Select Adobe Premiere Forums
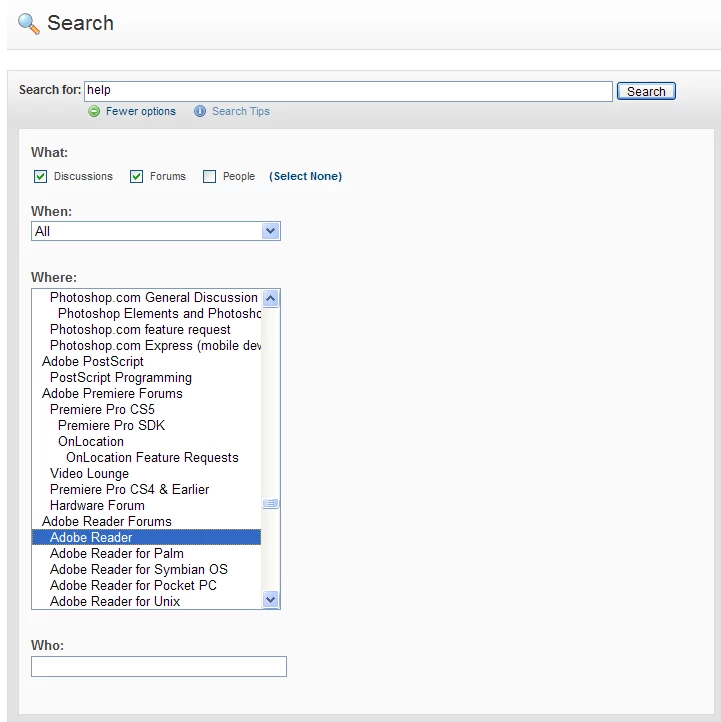The width and height of the screenshot is (721, 722). [x=146, y=394]
